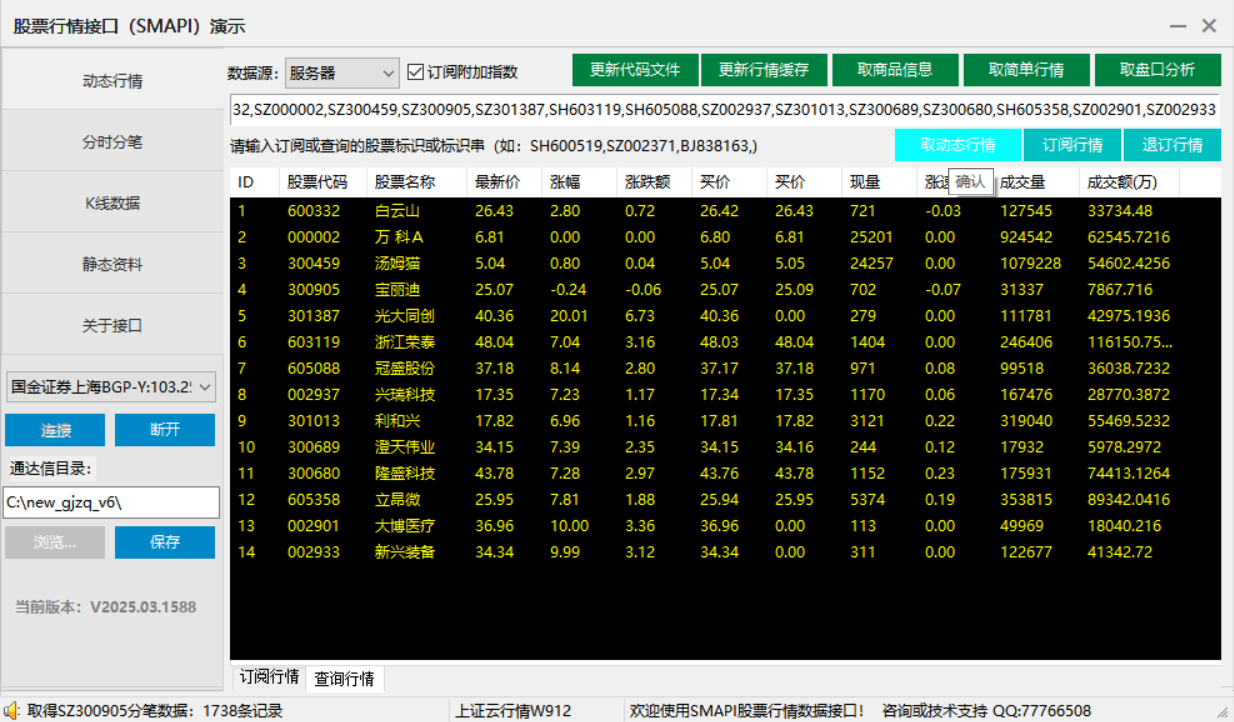
Task: Click the 连接 button
Action: 55,430
